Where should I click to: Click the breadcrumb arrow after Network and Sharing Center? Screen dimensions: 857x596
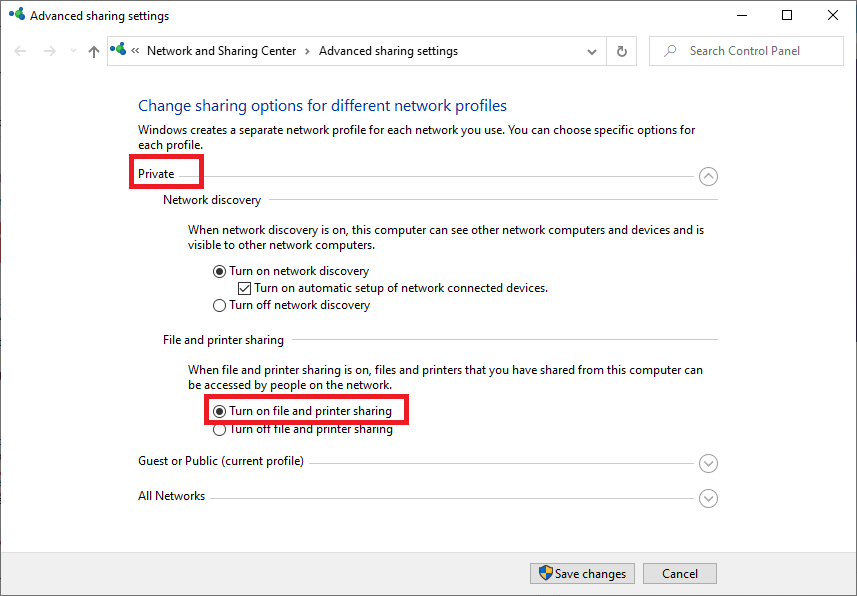[x=308, y=51]
